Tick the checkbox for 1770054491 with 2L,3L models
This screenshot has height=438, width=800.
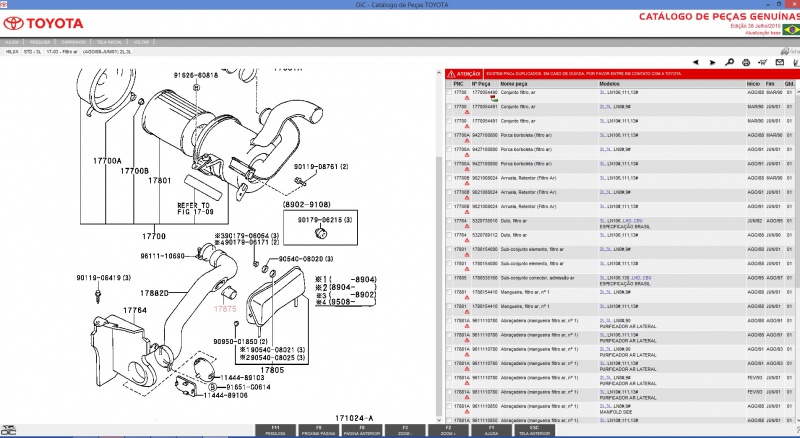449,107
